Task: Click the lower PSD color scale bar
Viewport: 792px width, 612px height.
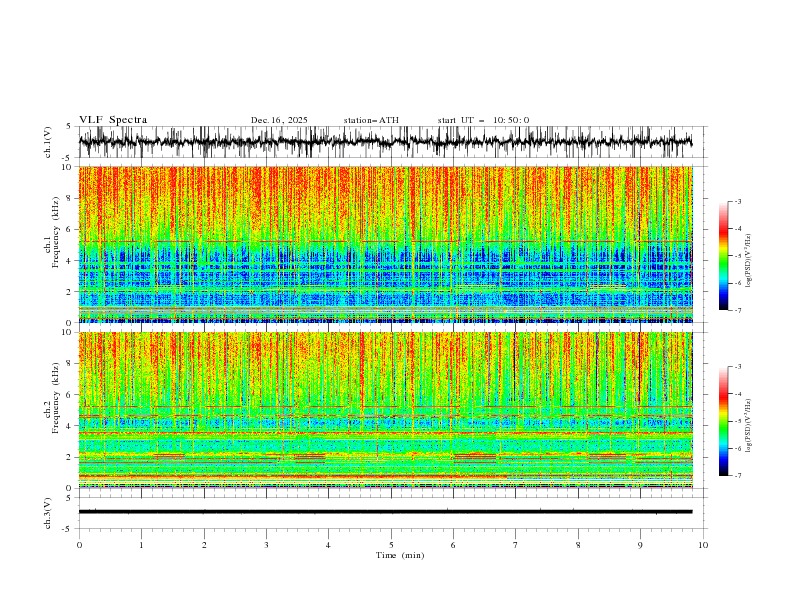Action: 723,421
